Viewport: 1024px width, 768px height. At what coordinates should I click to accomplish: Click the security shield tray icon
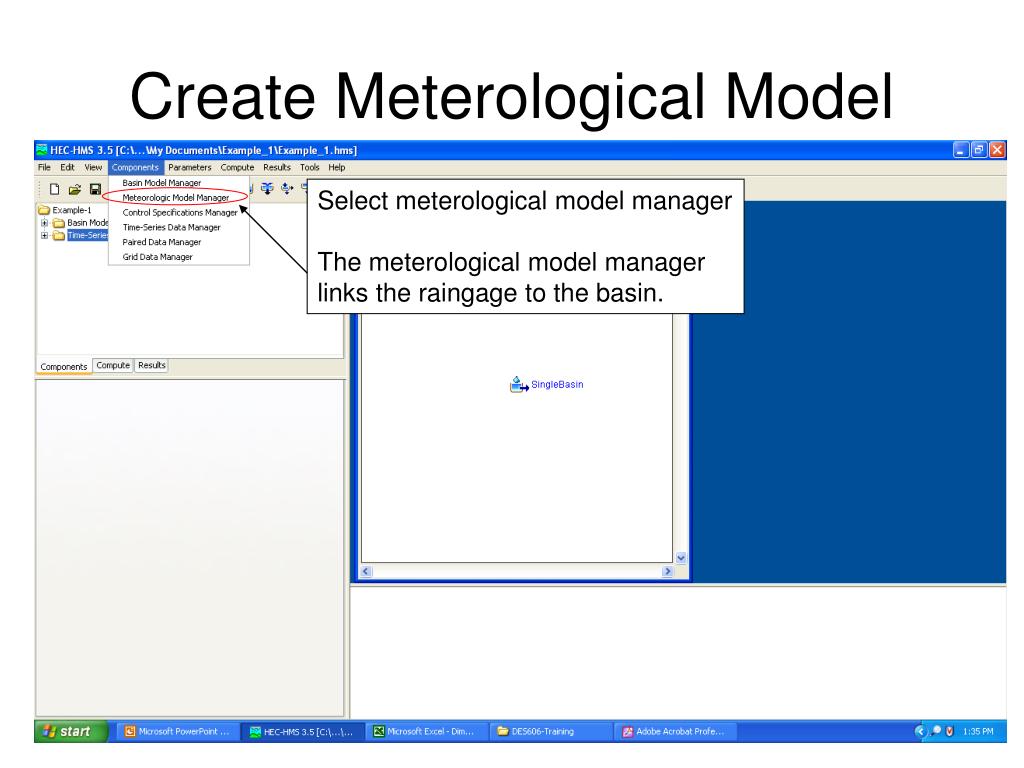point(950,731)
